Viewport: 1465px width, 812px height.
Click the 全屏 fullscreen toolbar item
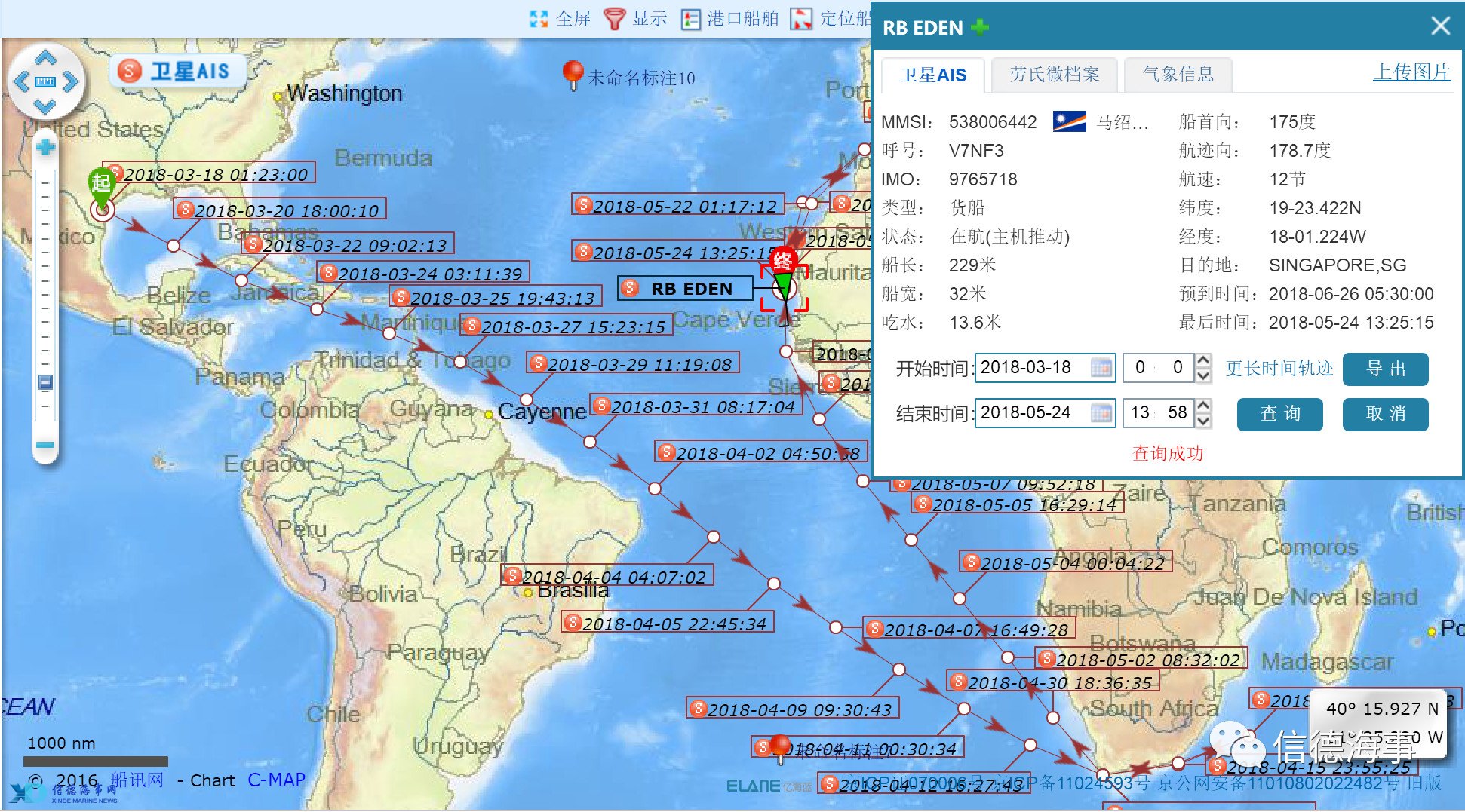pos(560,18)
